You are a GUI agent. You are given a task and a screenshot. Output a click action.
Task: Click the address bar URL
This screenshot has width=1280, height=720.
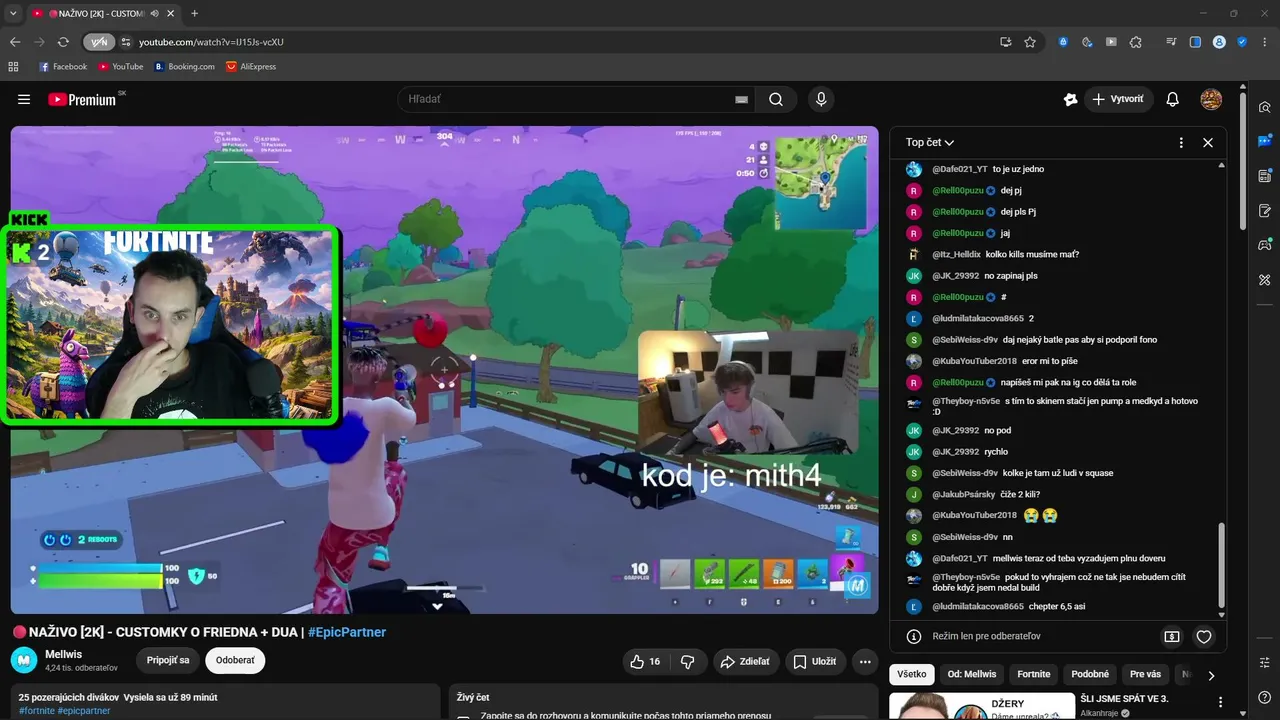pos(212,42)
